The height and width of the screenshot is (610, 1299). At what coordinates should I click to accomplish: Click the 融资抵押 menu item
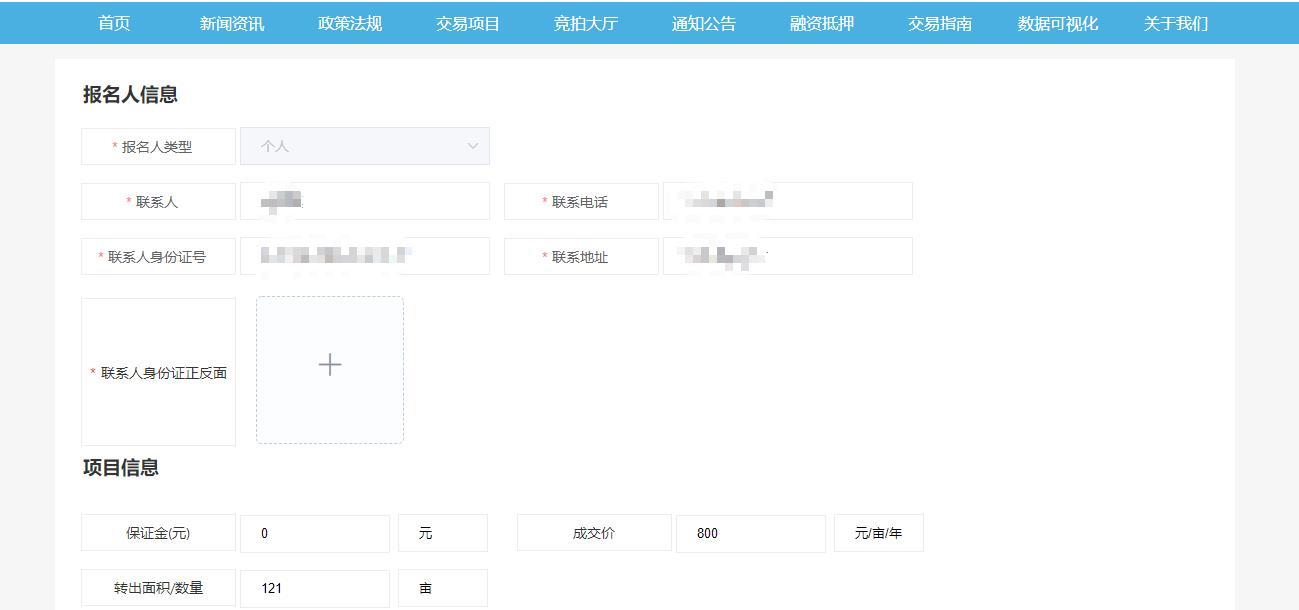(x=822, y=24)
